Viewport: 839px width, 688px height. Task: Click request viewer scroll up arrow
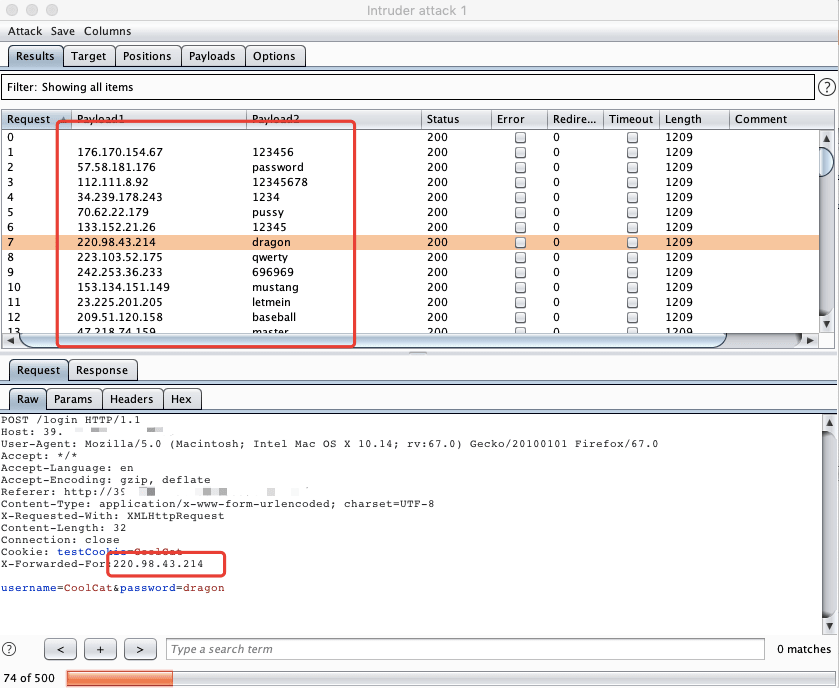pos(829,423)
